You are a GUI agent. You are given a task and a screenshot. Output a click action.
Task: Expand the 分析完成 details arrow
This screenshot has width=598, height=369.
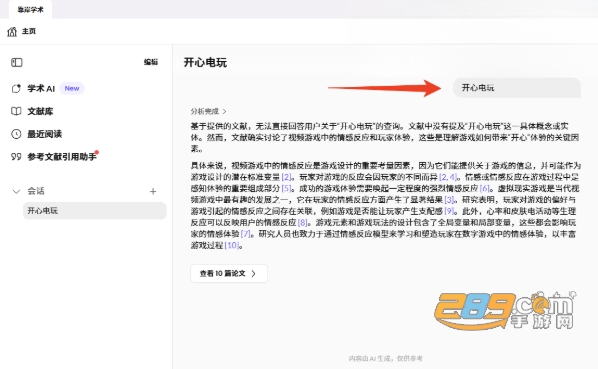pyautogui.click(x=224, y=111)
